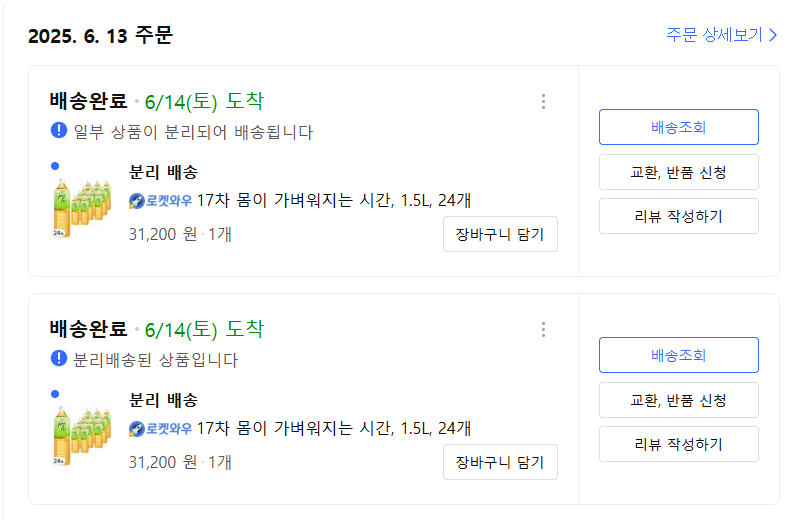Click the 로켓와우 rocket badge in second card
Image resolution: width=794 pixels, height=520 pixels.
[x=160, y=429]
